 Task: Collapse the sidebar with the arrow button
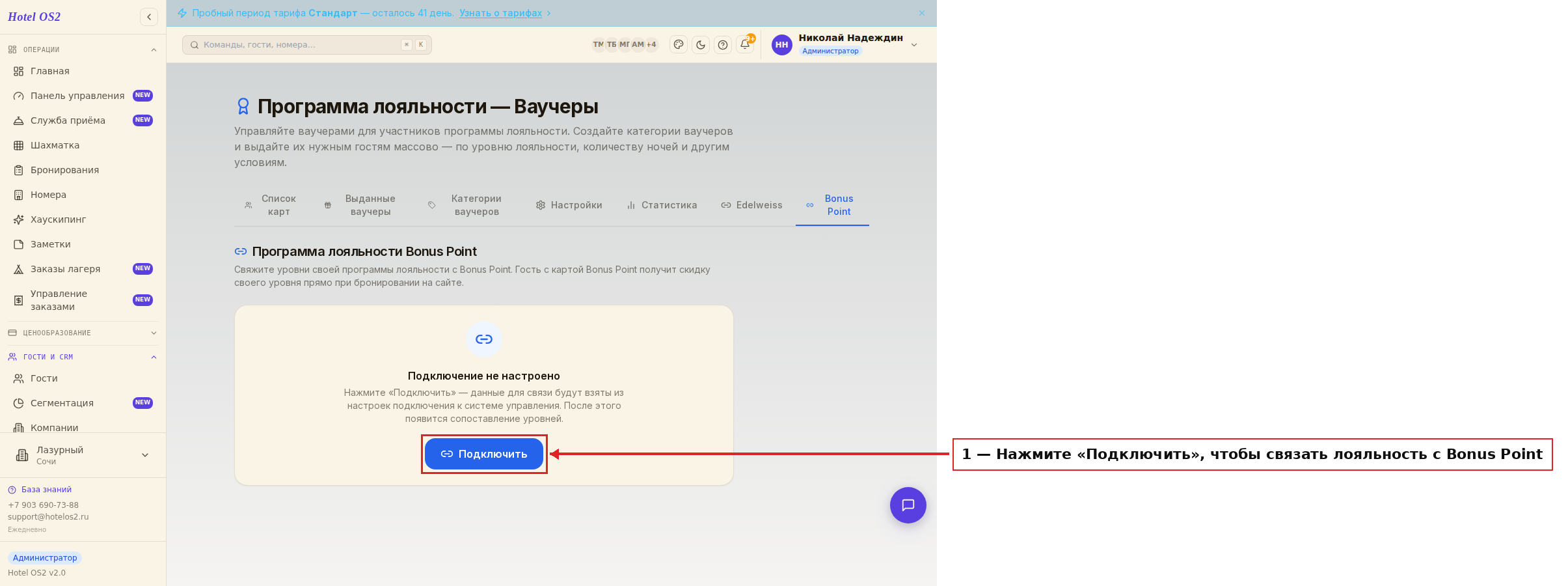coord(149,17)
